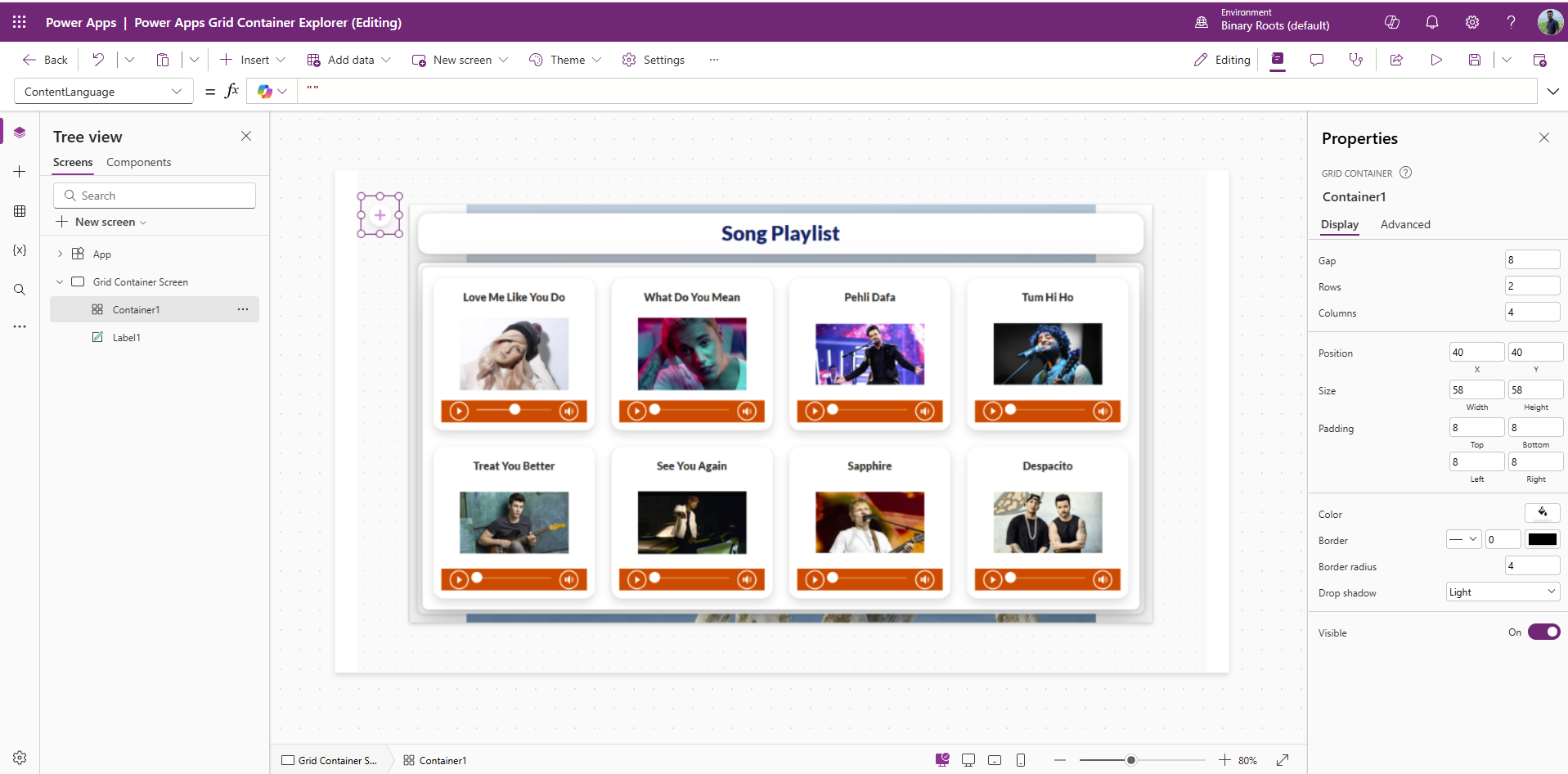Click the Settings toolbar button
1568x774 pixels.
[654, 60]
